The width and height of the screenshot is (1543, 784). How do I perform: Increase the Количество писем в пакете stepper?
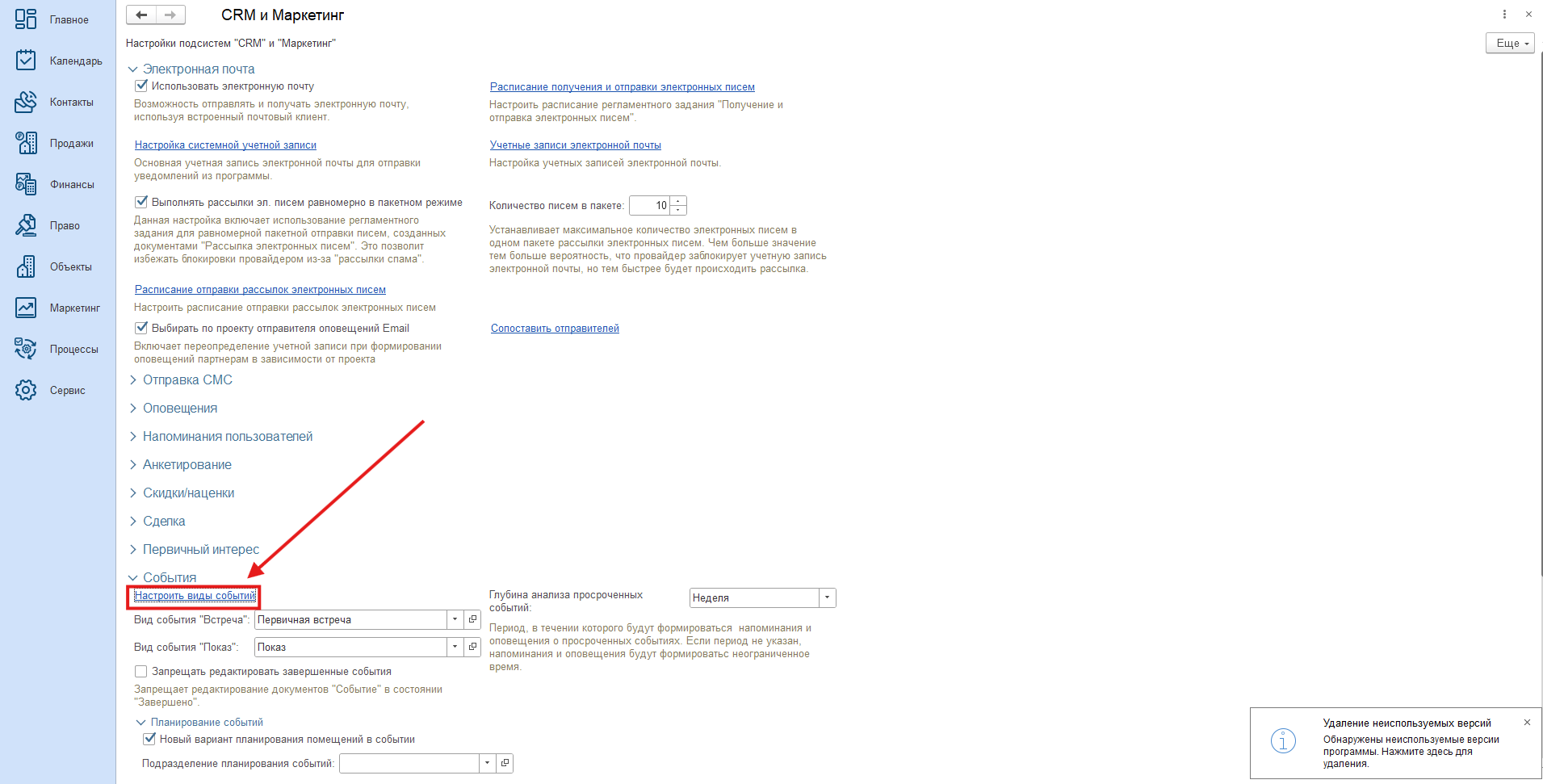[678, 201]
